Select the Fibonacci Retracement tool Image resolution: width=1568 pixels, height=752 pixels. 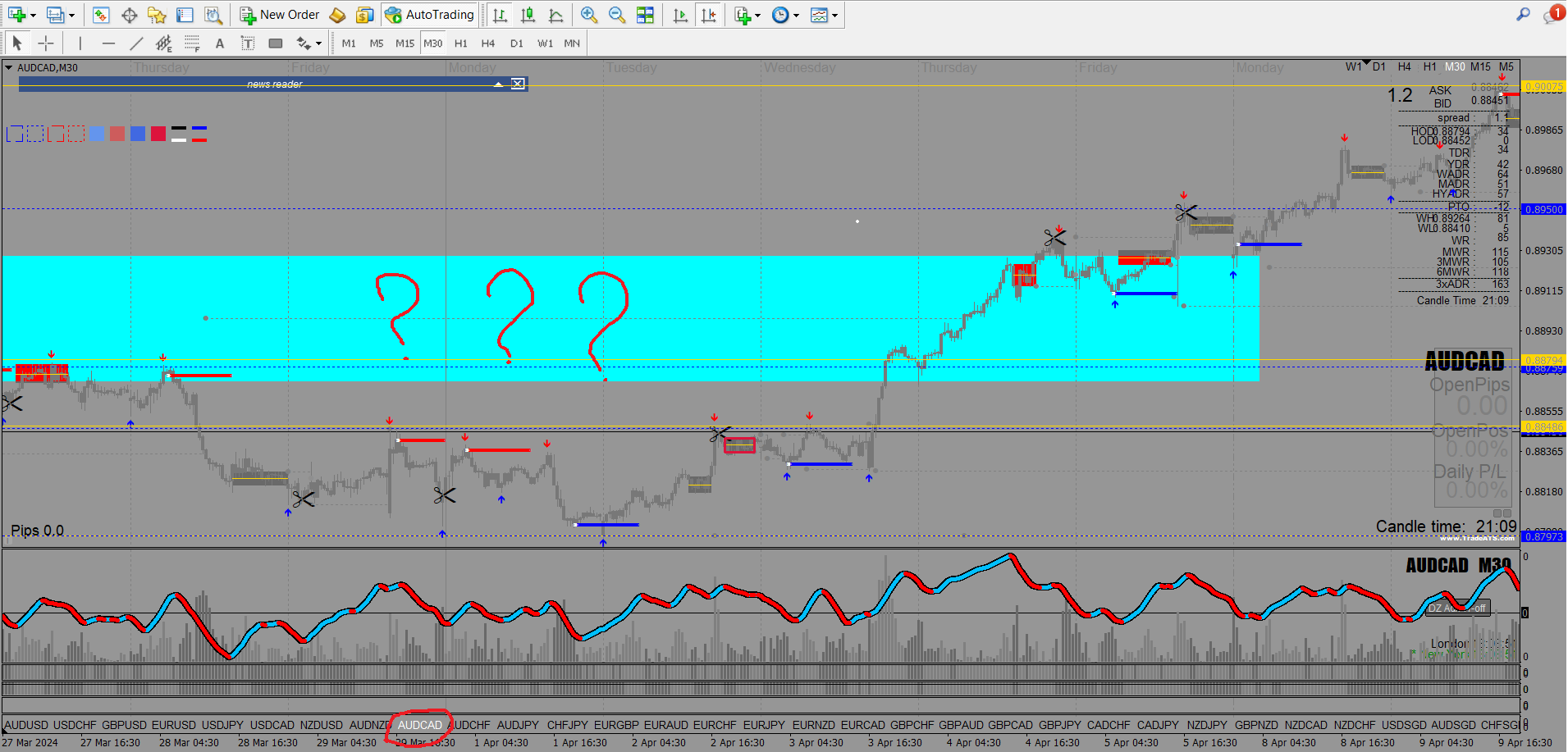(192, 43)
